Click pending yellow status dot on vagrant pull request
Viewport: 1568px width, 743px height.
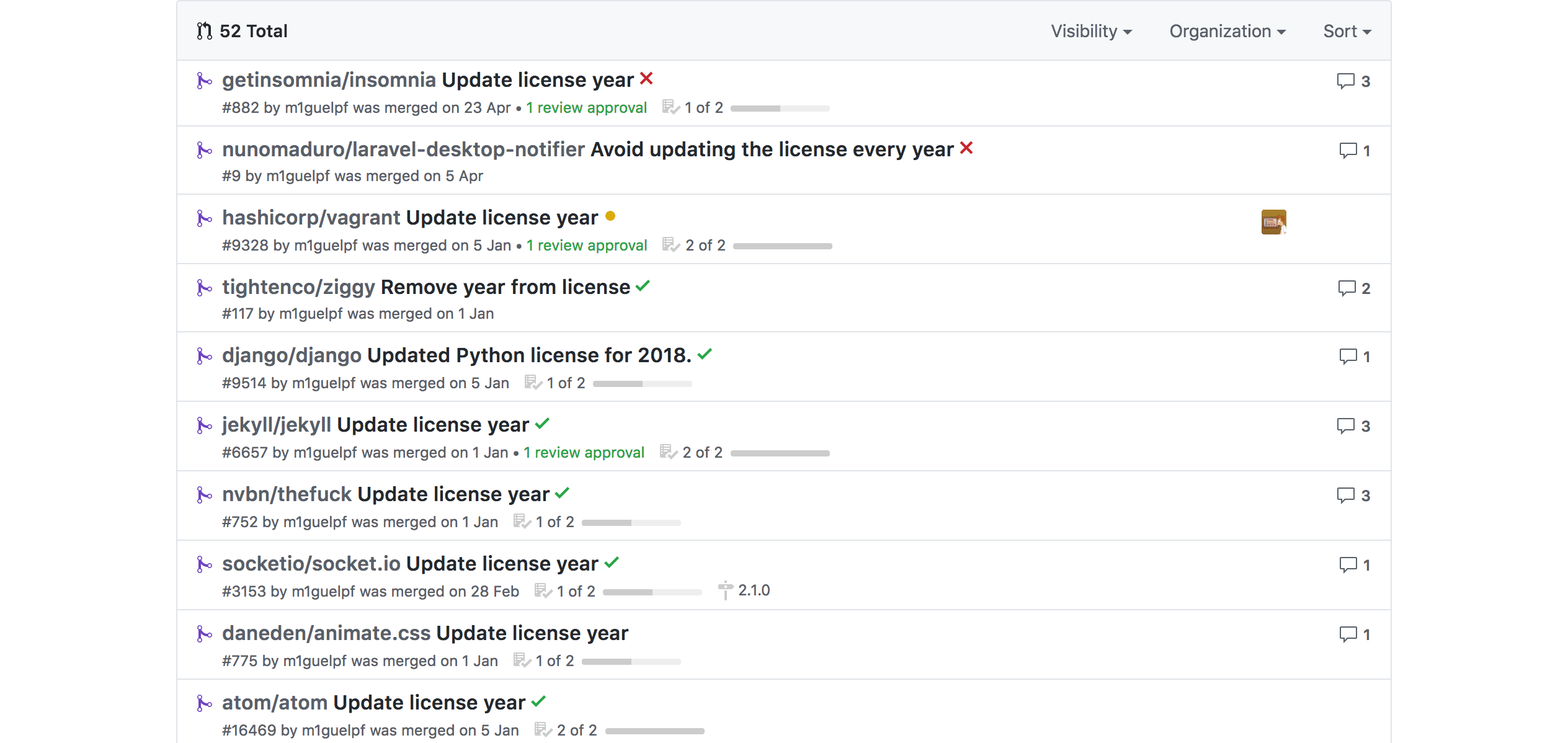[x=610, y=216]
